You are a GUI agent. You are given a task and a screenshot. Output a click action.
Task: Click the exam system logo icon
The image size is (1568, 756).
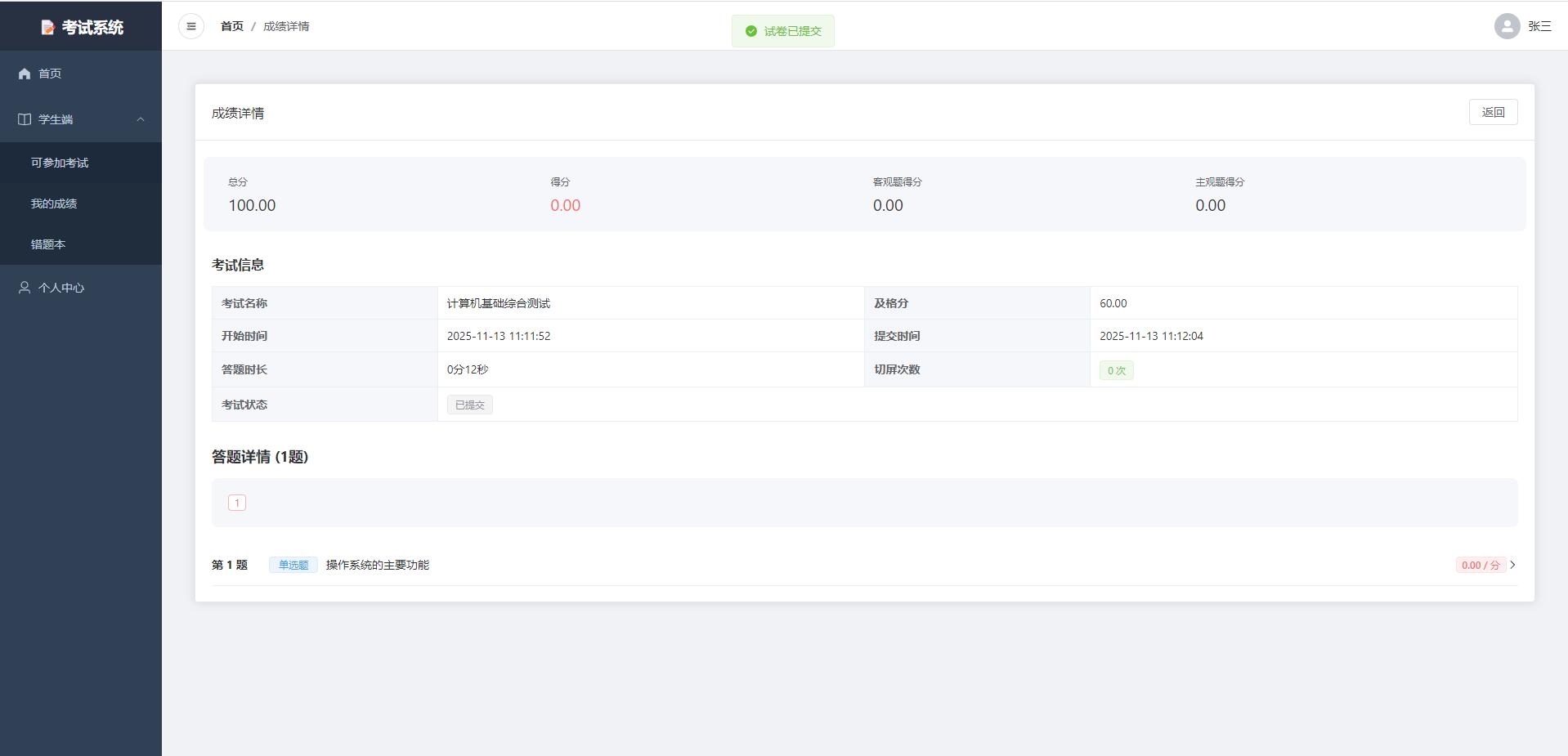pyautogui.click(x=47, y=28)
